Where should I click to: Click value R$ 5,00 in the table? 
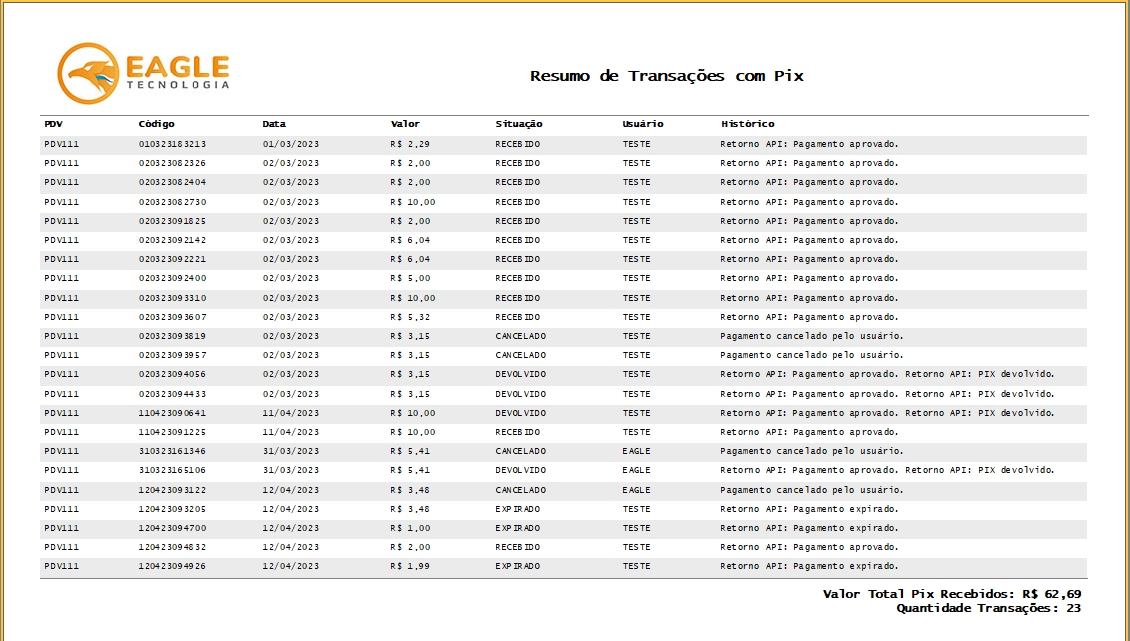click(x=410, y=278)
